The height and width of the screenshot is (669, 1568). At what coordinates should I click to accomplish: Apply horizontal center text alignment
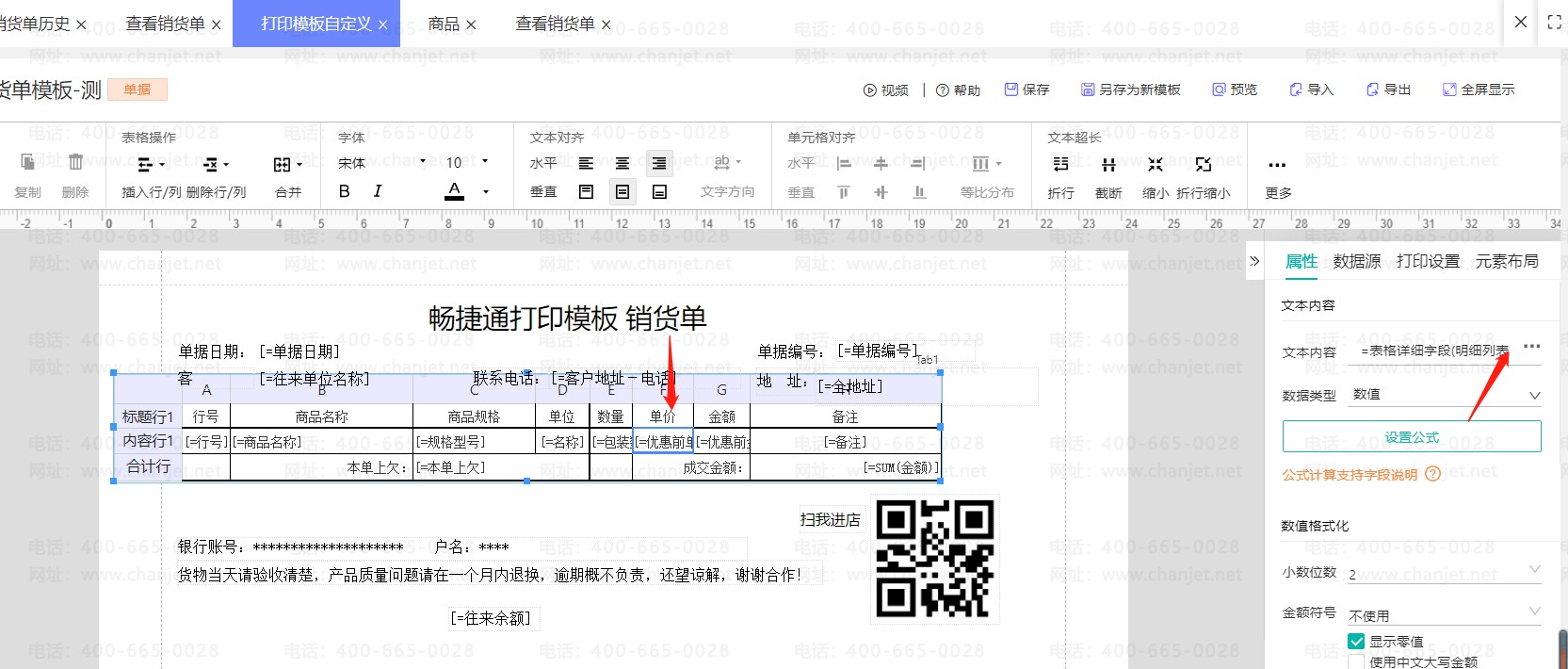coord(622,163)
